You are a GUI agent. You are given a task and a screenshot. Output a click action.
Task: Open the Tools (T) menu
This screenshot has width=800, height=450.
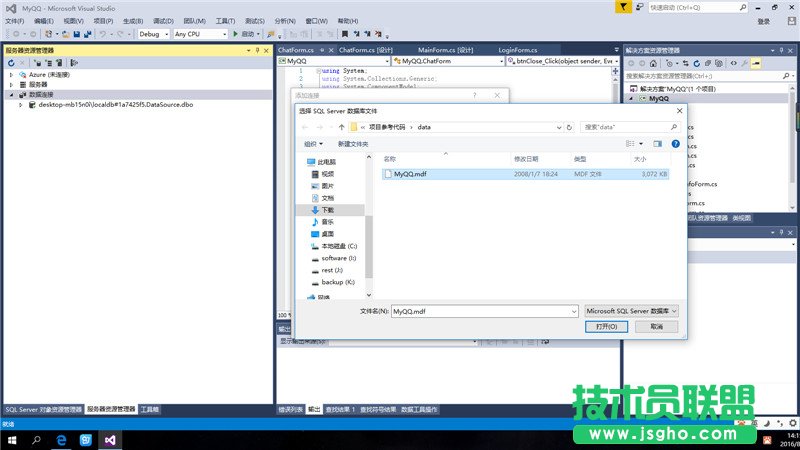(225, 21)
